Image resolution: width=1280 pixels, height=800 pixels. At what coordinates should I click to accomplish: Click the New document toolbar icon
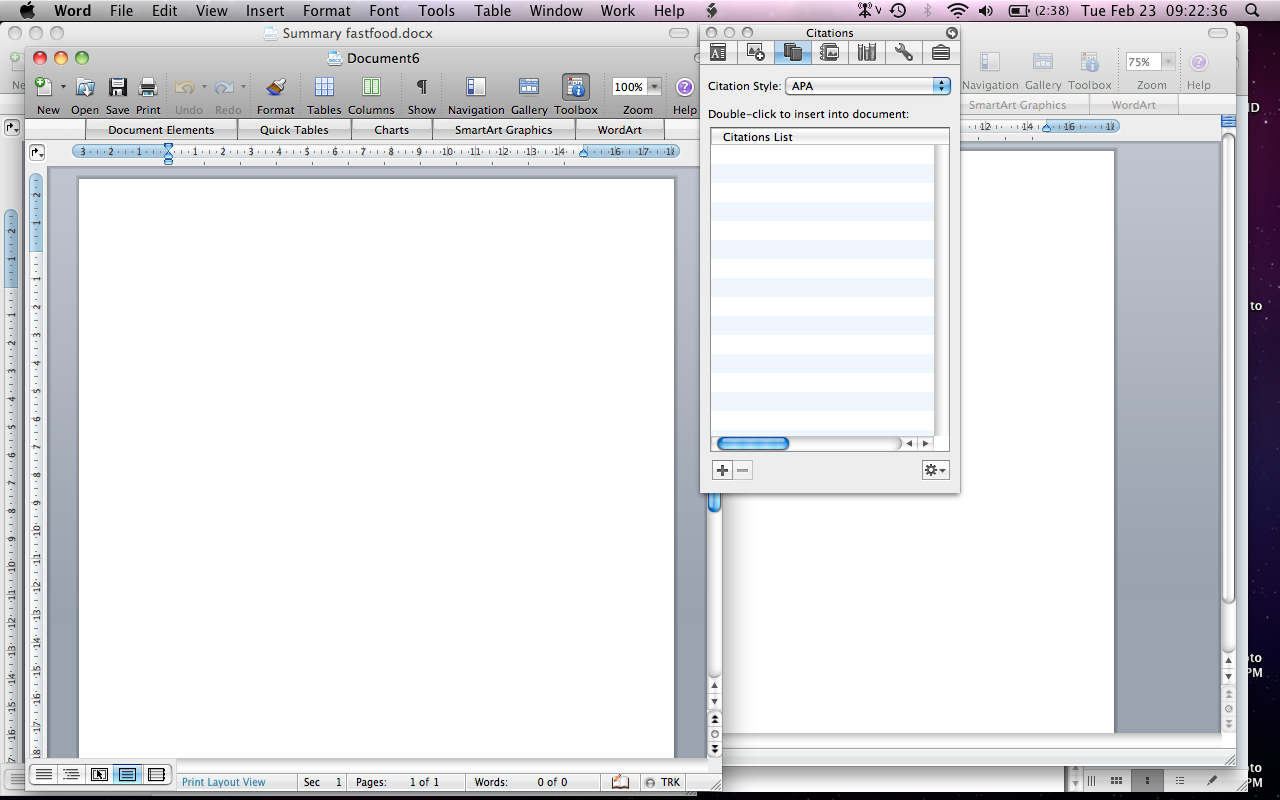[x=43, y=87]
